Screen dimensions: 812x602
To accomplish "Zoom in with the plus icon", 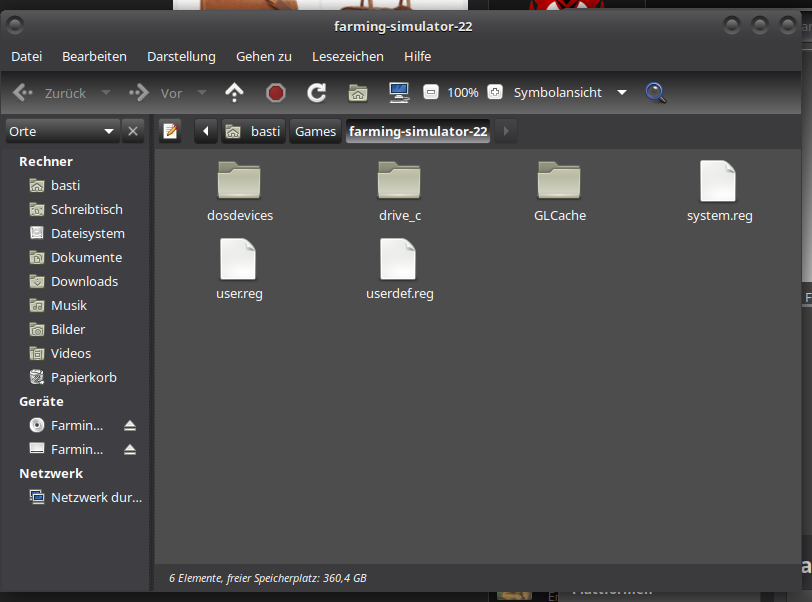I will click(495, 92).
